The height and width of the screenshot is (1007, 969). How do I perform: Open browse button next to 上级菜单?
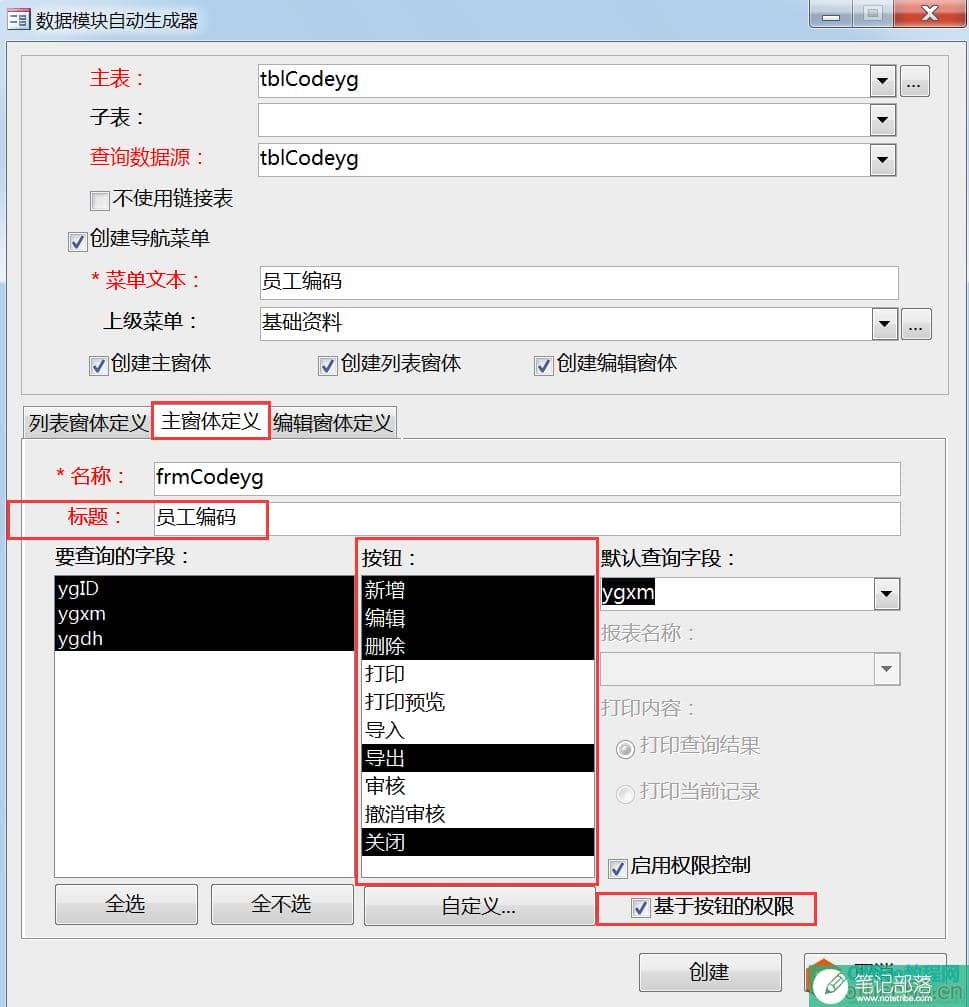[x=916, y=324]
